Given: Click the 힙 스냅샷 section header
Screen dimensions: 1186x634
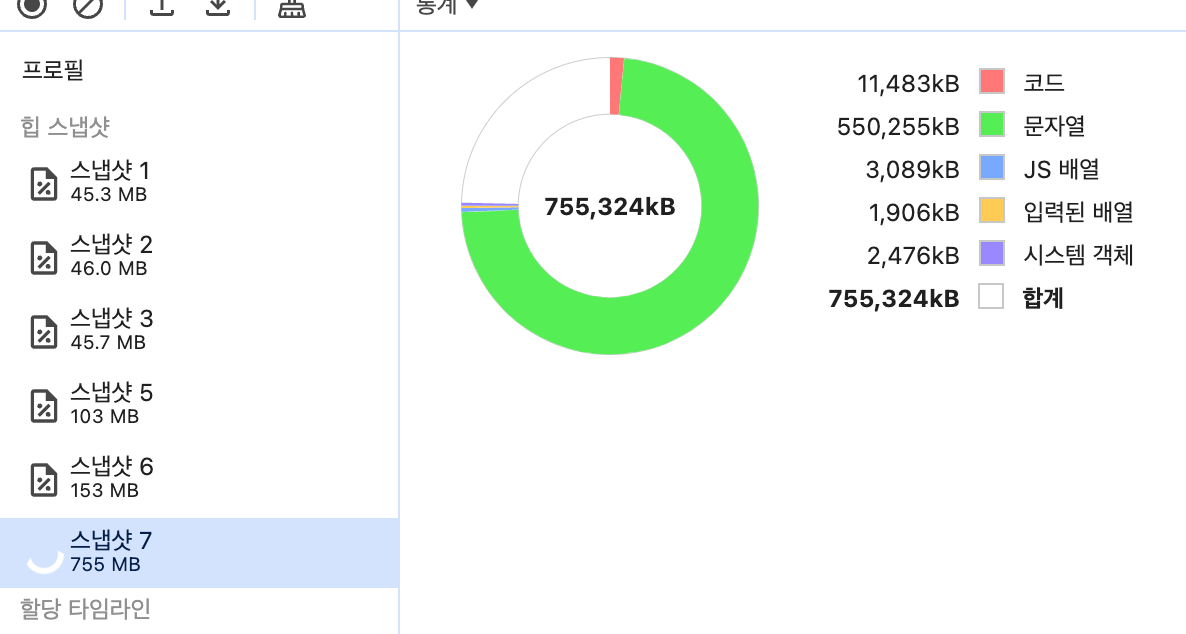Looking at the screenshot, I should point(65,126).
